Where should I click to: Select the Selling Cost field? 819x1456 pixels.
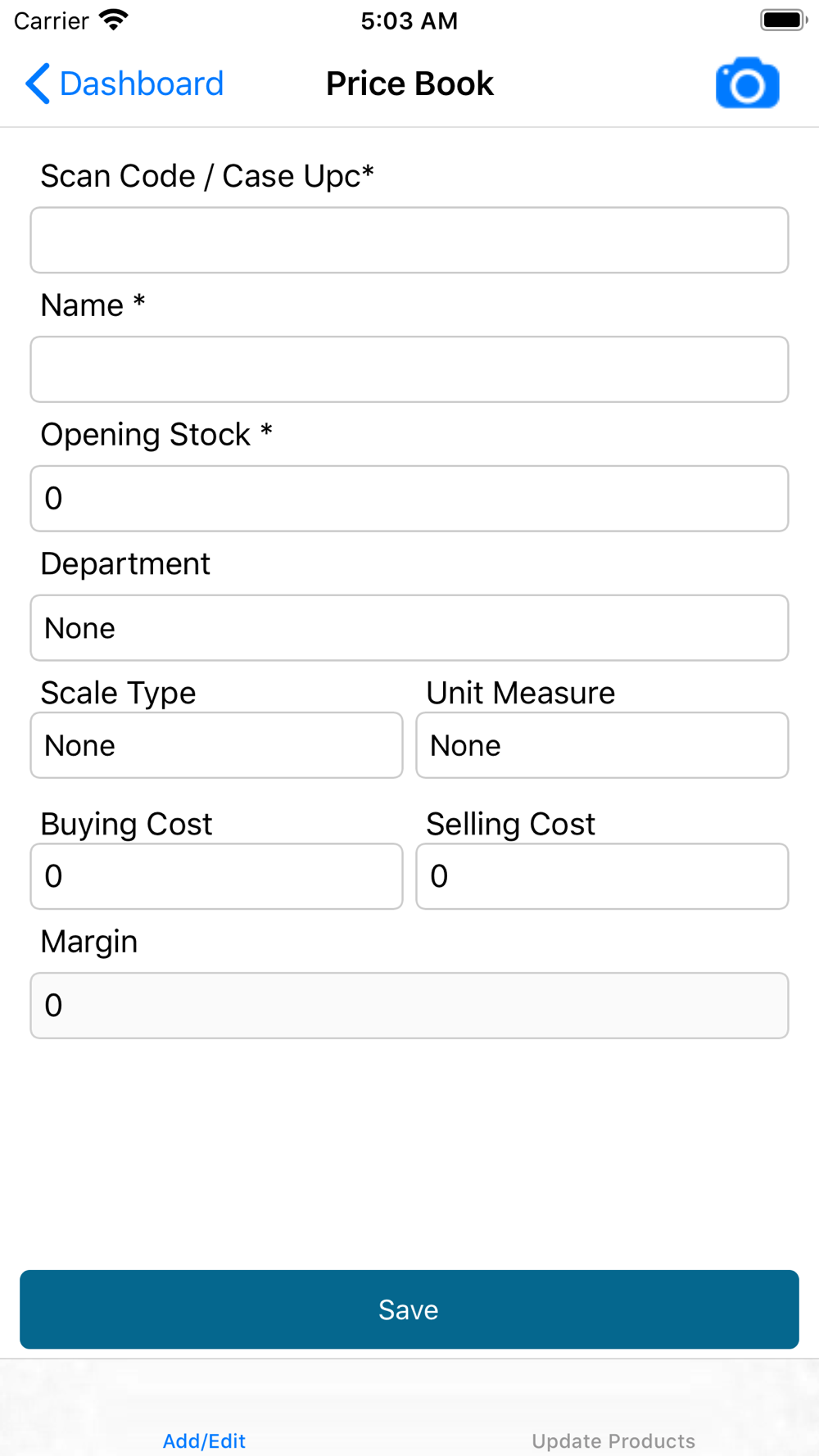[602, 876]
